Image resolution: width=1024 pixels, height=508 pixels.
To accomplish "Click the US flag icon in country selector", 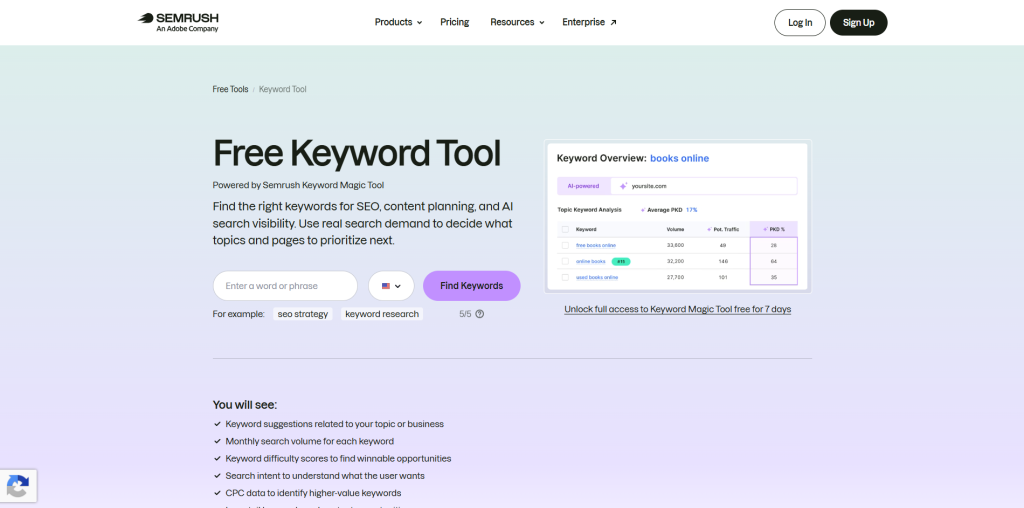I will (x=386, y=286).
